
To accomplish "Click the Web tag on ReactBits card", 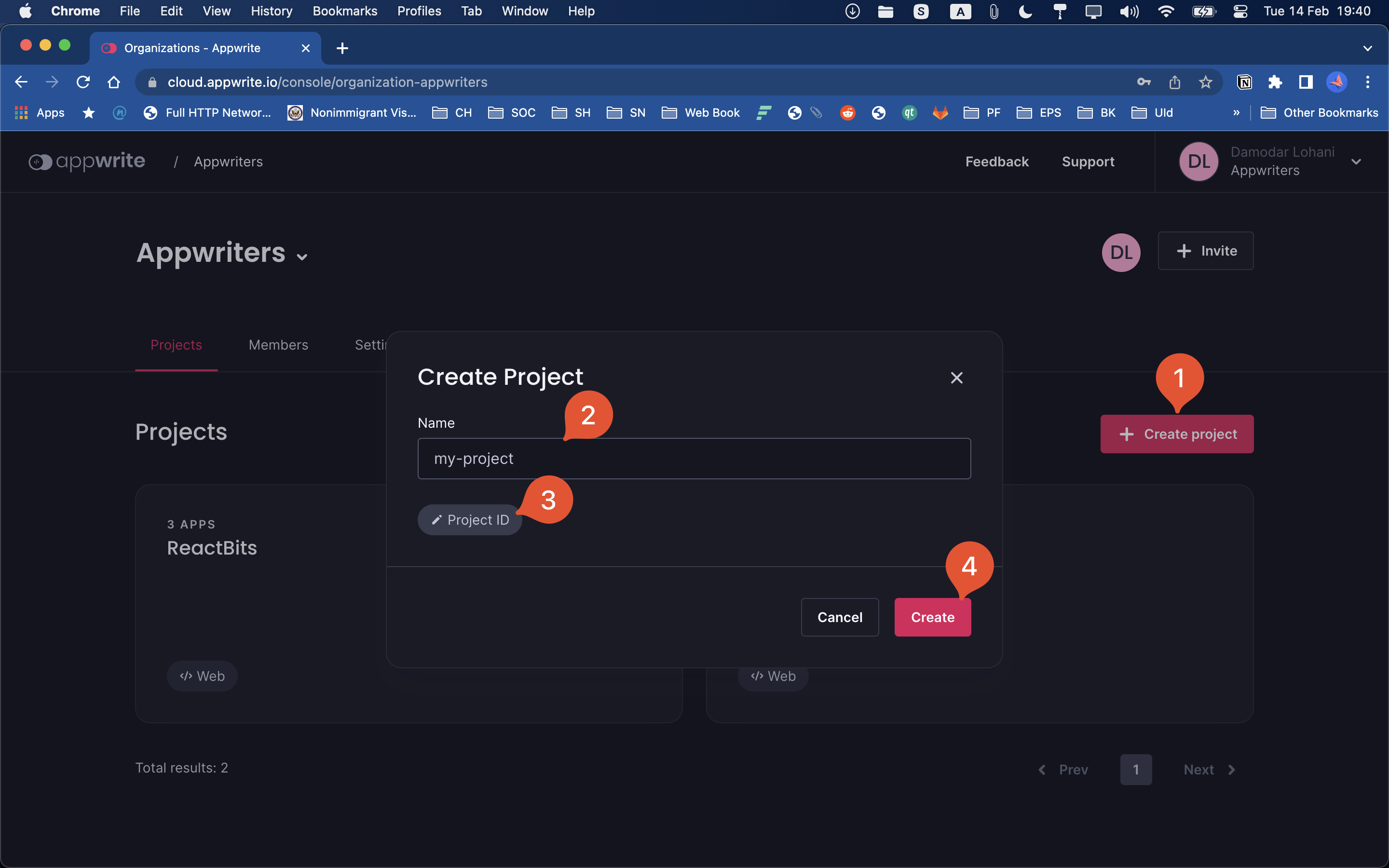I will tap(202, 676).
